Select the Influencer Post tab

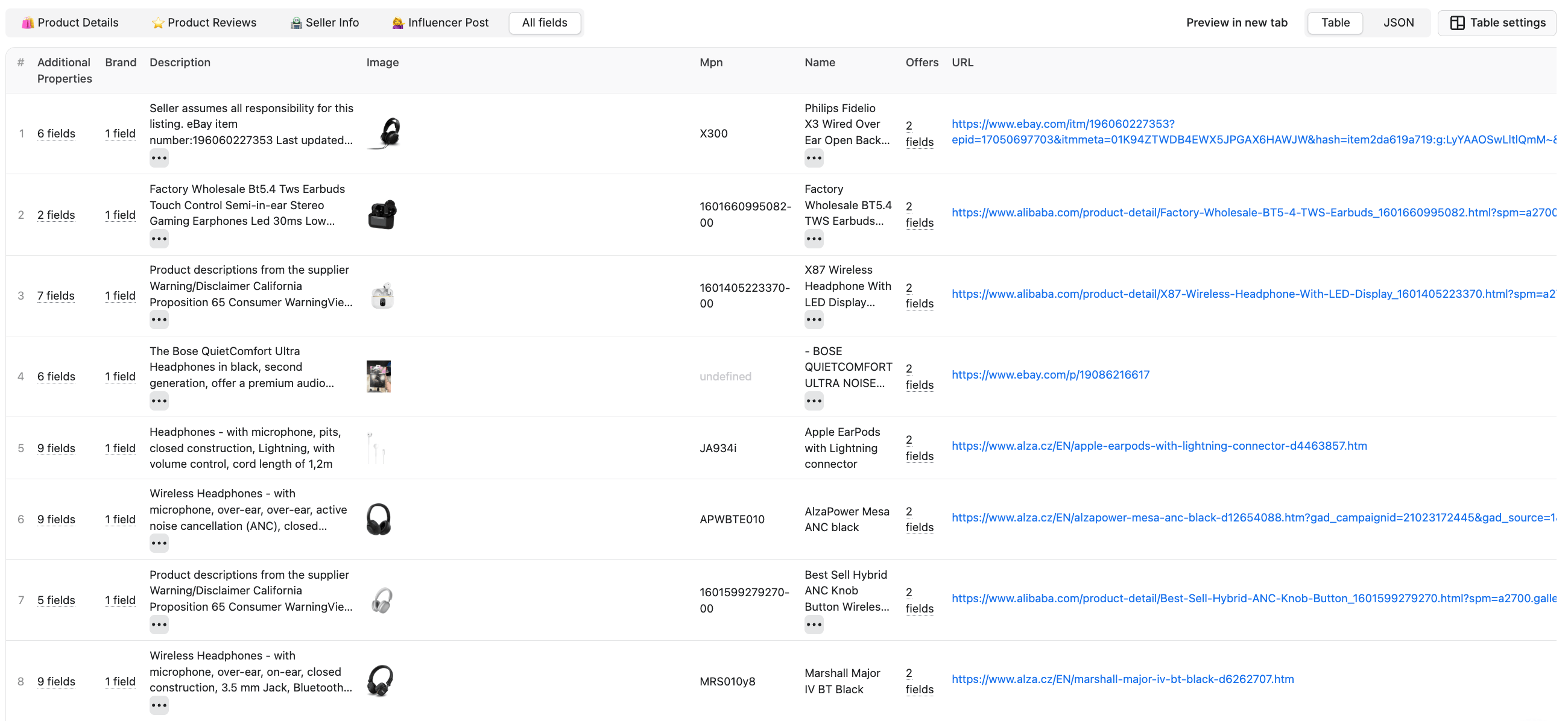pyautogui.click(x=440, y=22)
